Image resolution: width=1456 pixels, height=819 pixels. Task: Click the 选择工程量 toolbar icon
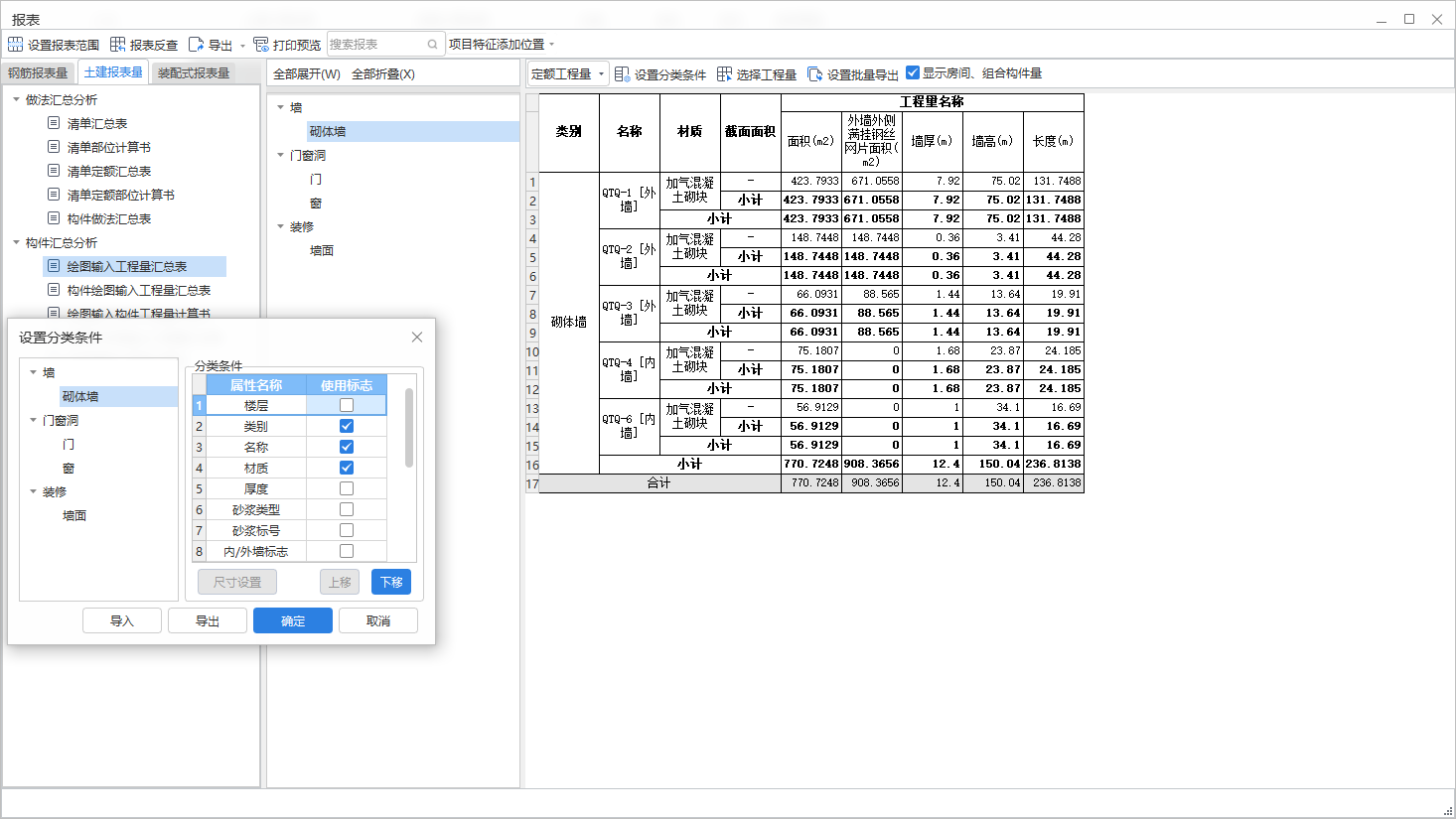(x=724, y=74)
